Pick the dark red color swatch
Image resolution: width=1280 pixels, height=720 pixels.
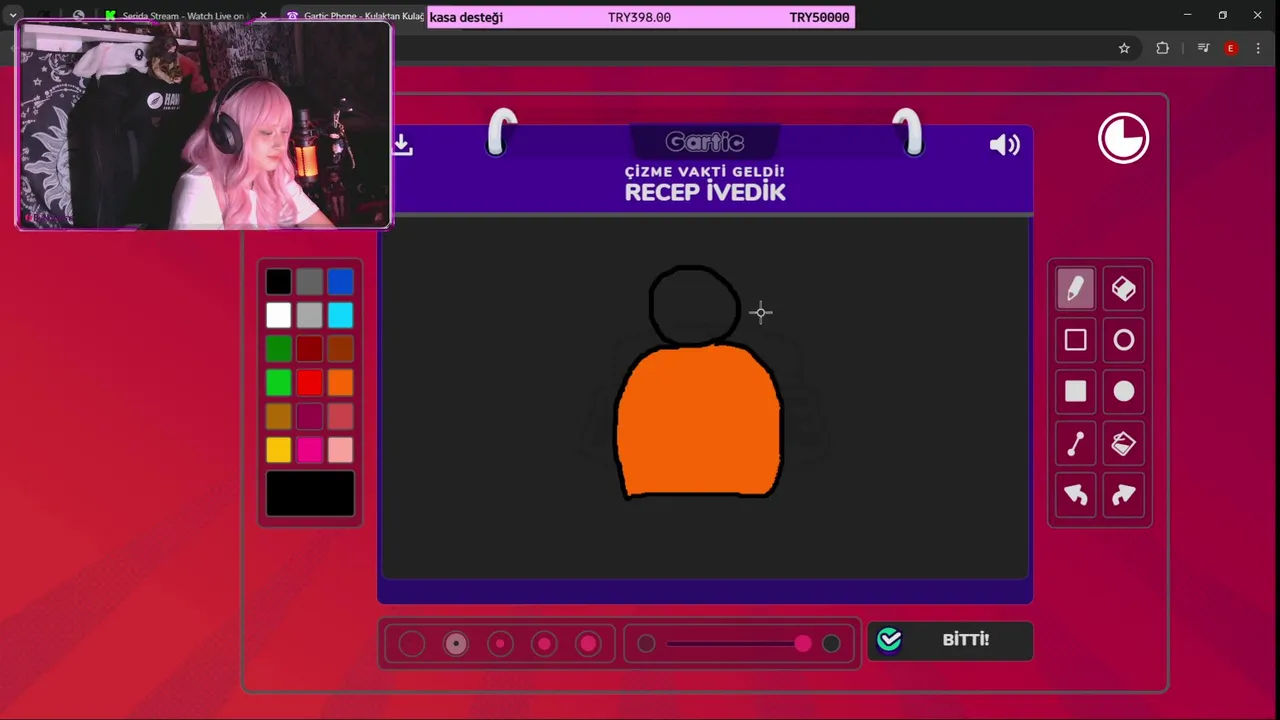(x=310, y=349)
